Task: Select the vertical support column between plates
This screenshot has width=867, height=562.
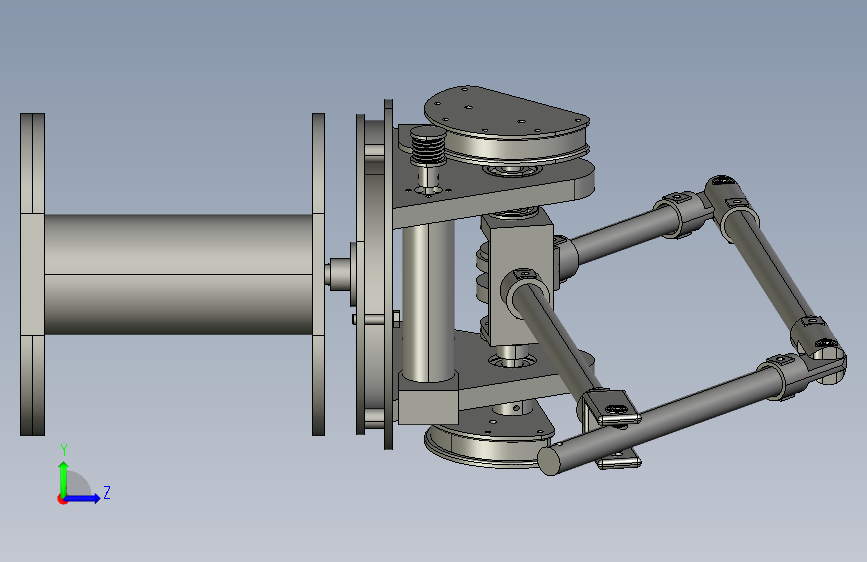Action: [428, 301]
